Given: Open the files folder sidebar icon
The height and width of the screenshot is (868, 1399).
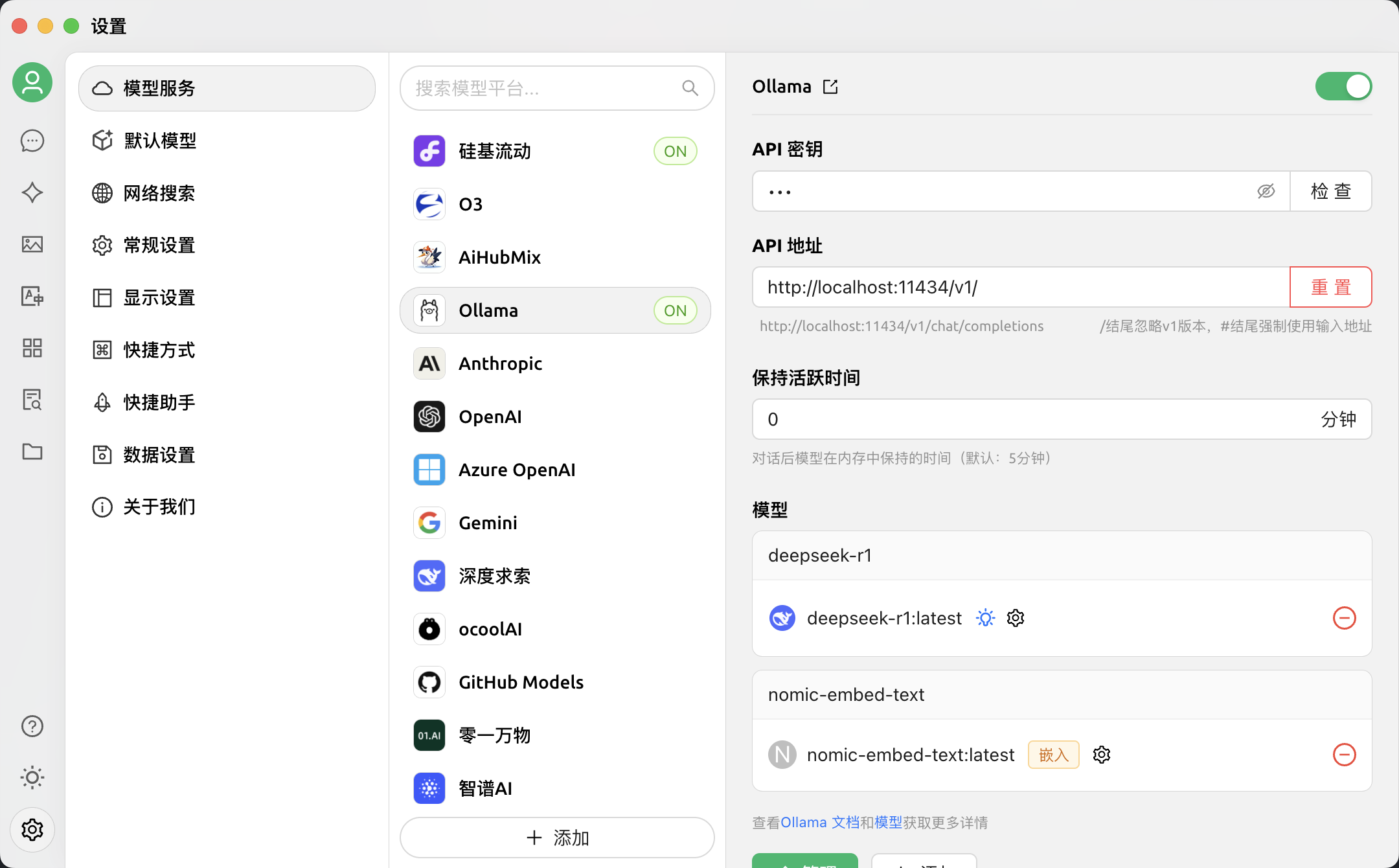Looking at the screenshot, I should [32, 451].
